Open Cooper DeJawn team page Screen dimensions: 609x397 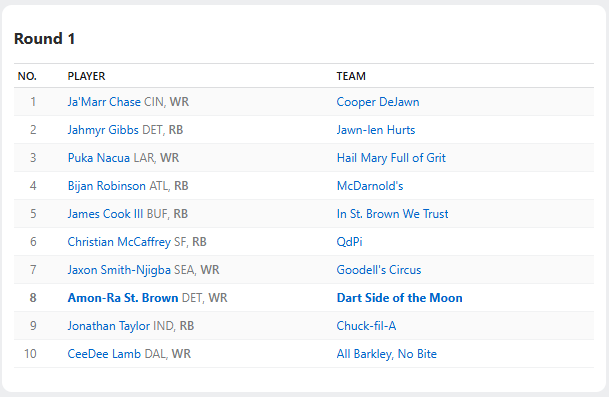pyautogui.click(x=378, y=102)
